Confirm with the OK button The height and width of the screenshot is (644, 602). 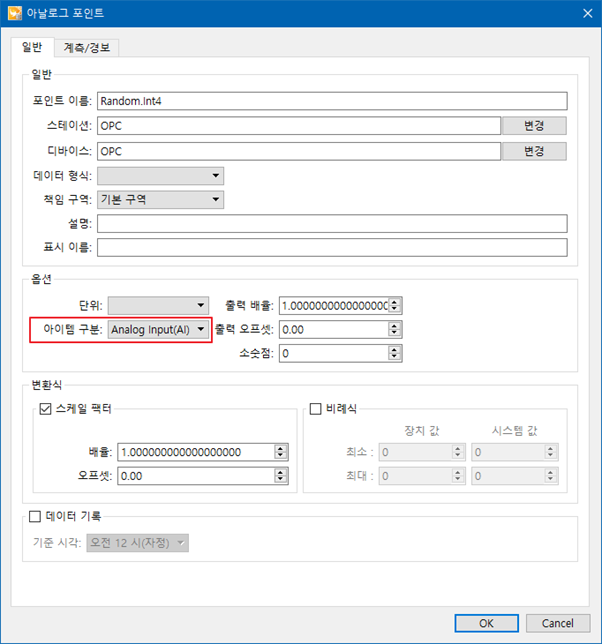487,623
